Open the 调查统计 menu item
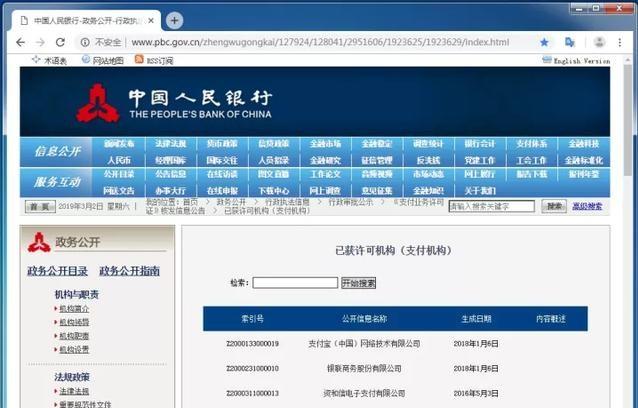 tap(428, 144)
